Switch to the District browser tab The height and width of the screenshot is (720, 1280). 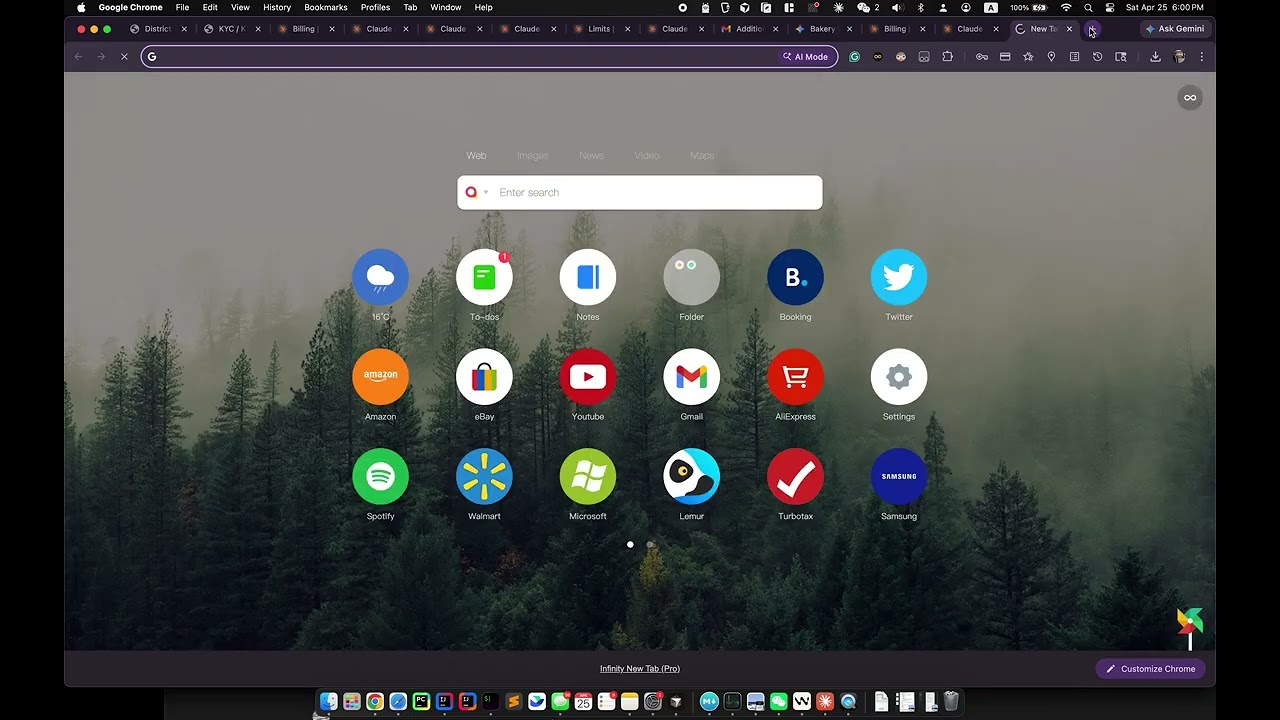[157, 29]
